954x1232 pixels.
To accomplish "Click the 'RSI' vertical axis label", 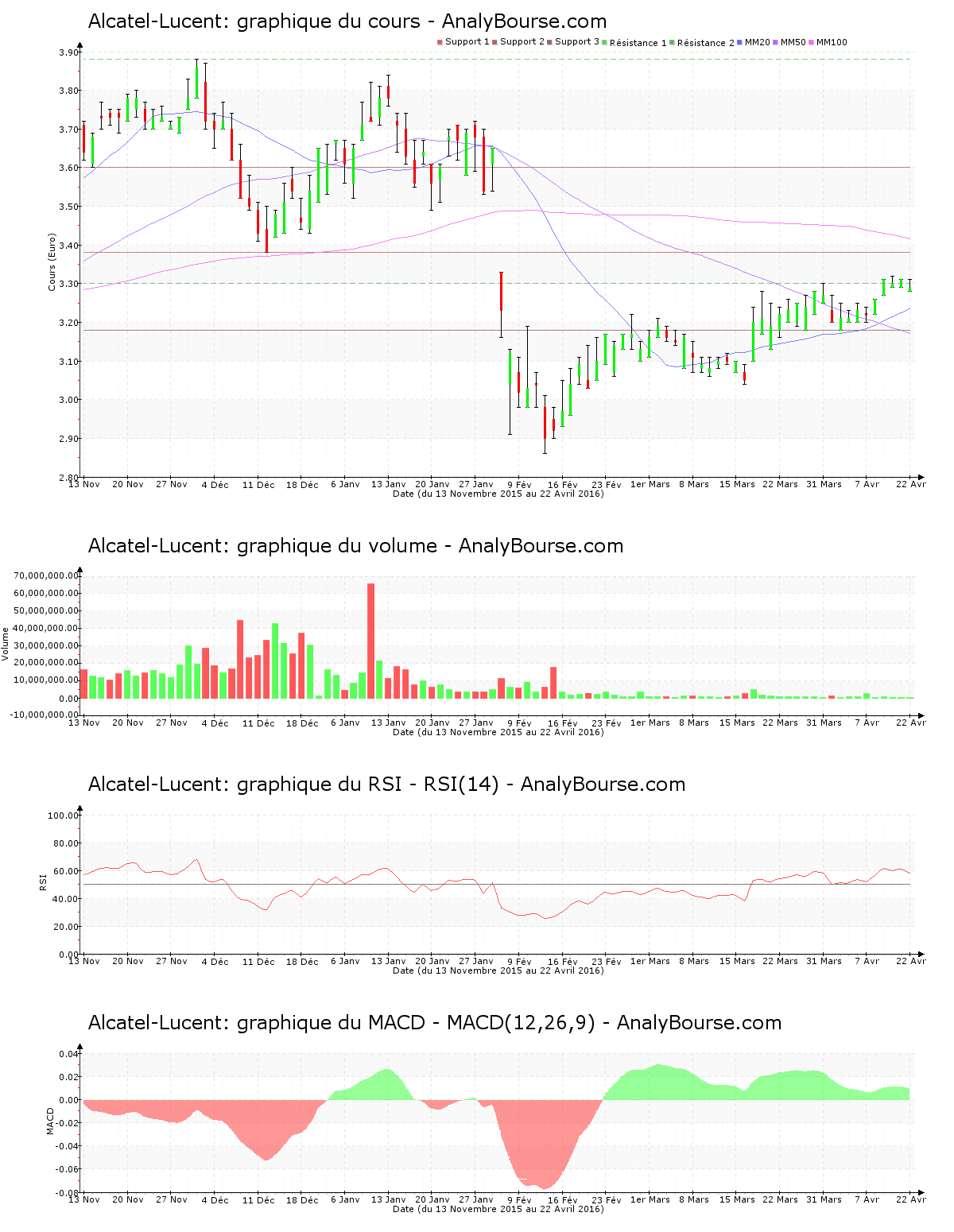I will (x=43, y=881).
